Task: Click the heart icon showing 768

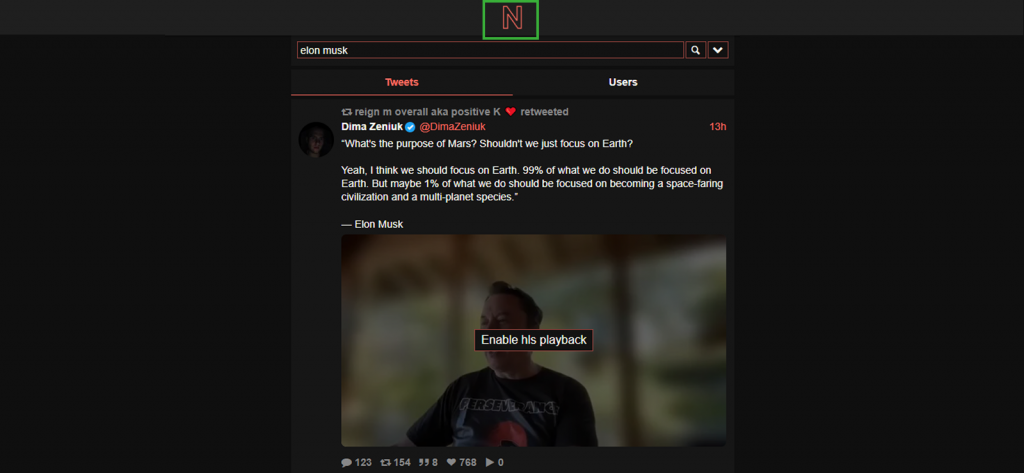Action: click(x=451, y=463)
